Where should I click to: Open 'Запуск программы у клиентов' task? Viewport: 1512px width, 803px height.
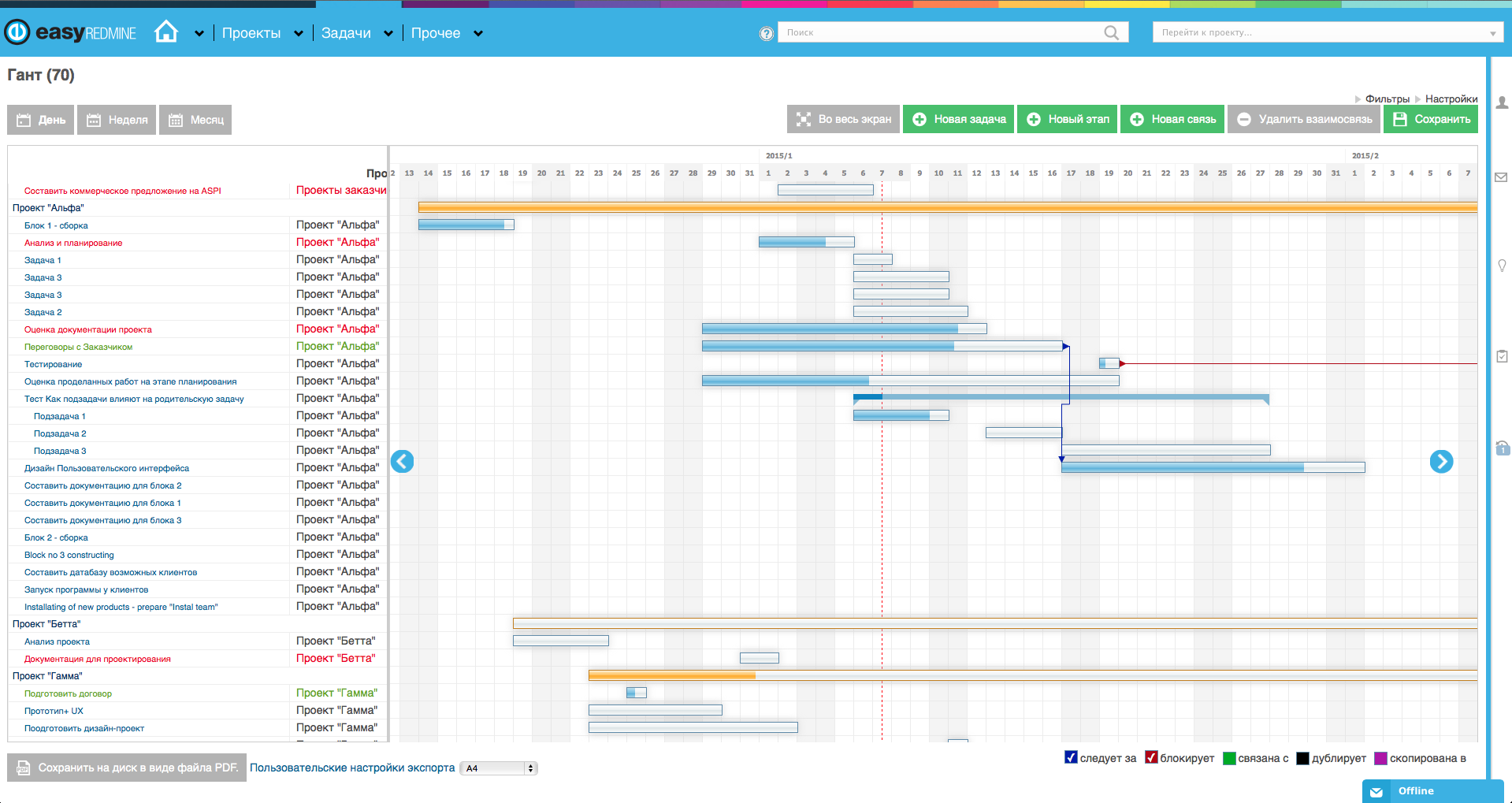(x=87, y=589)
